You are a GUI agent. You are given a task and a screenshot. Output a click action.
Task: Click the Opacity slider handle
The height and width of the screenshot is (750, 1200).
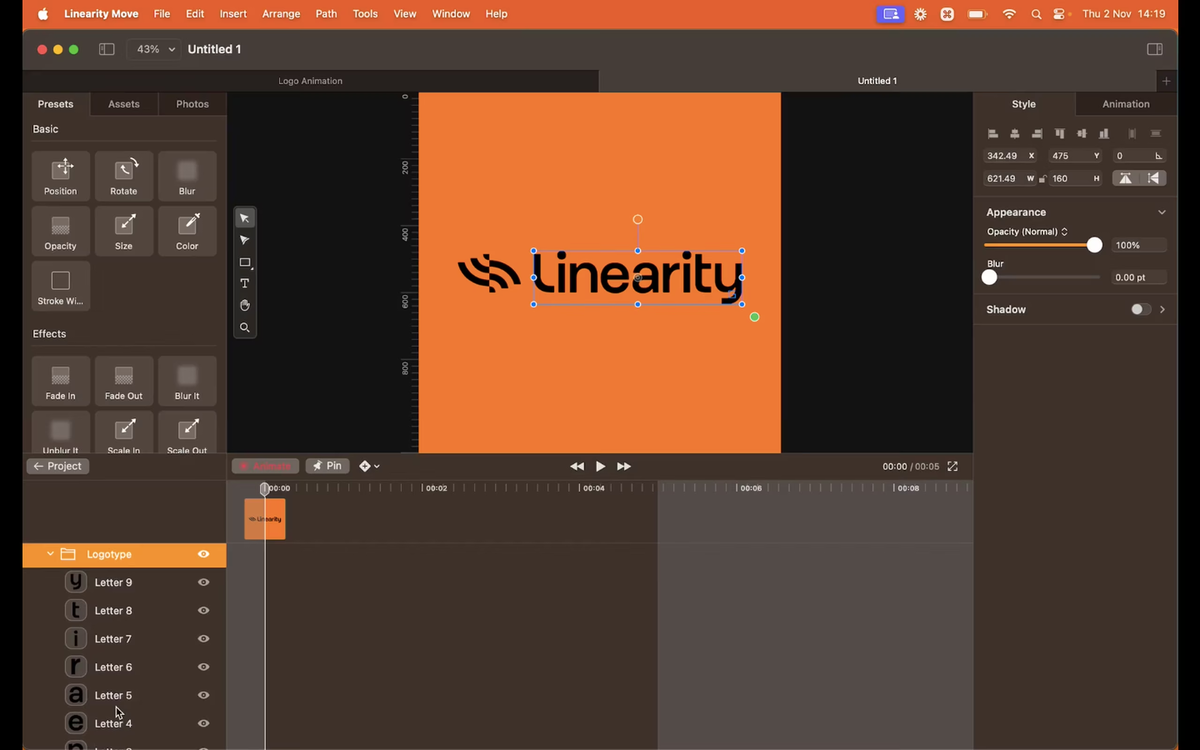pyautogui.click(x=1094, y=245)
